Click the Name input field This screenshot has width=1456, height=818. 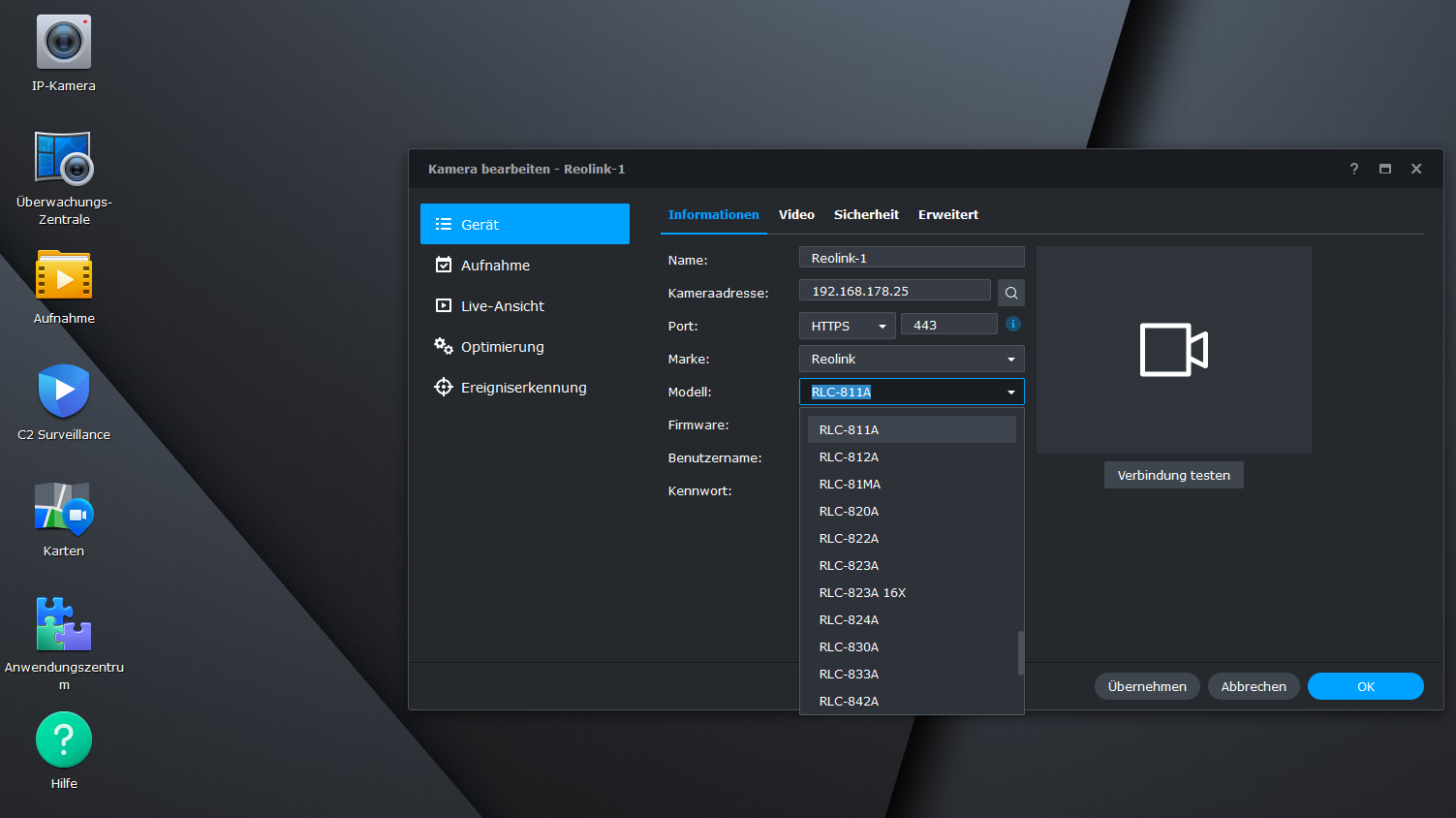912,258
